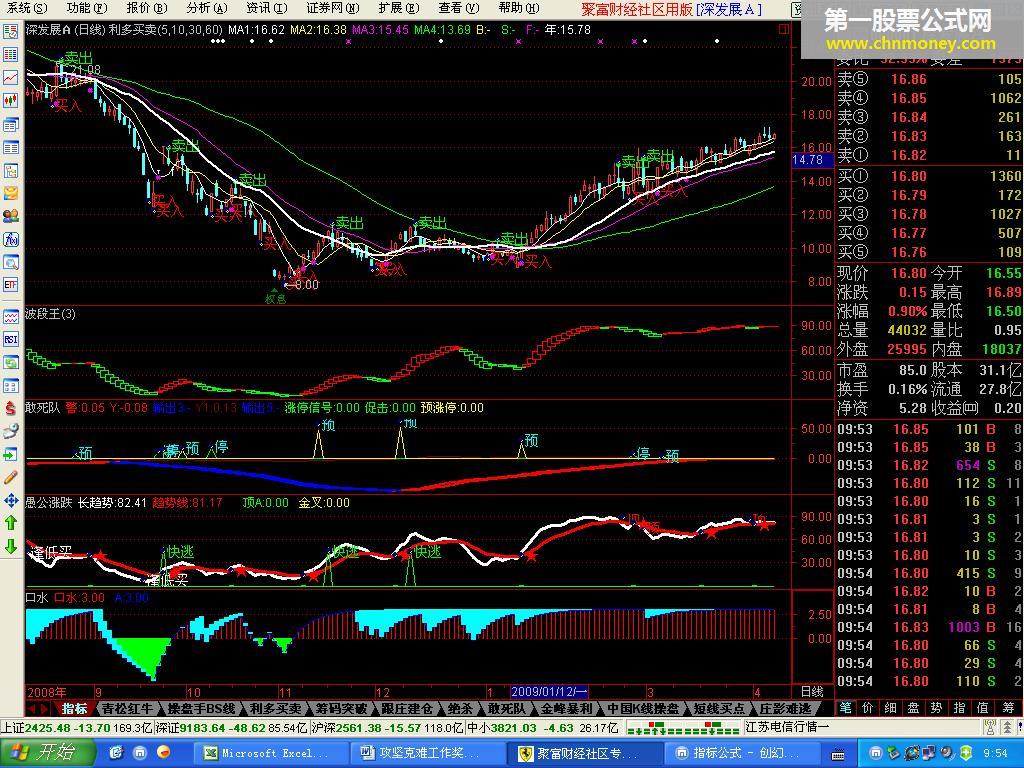Select the 操盘手BS线 indicator tab

coord(200,709)
